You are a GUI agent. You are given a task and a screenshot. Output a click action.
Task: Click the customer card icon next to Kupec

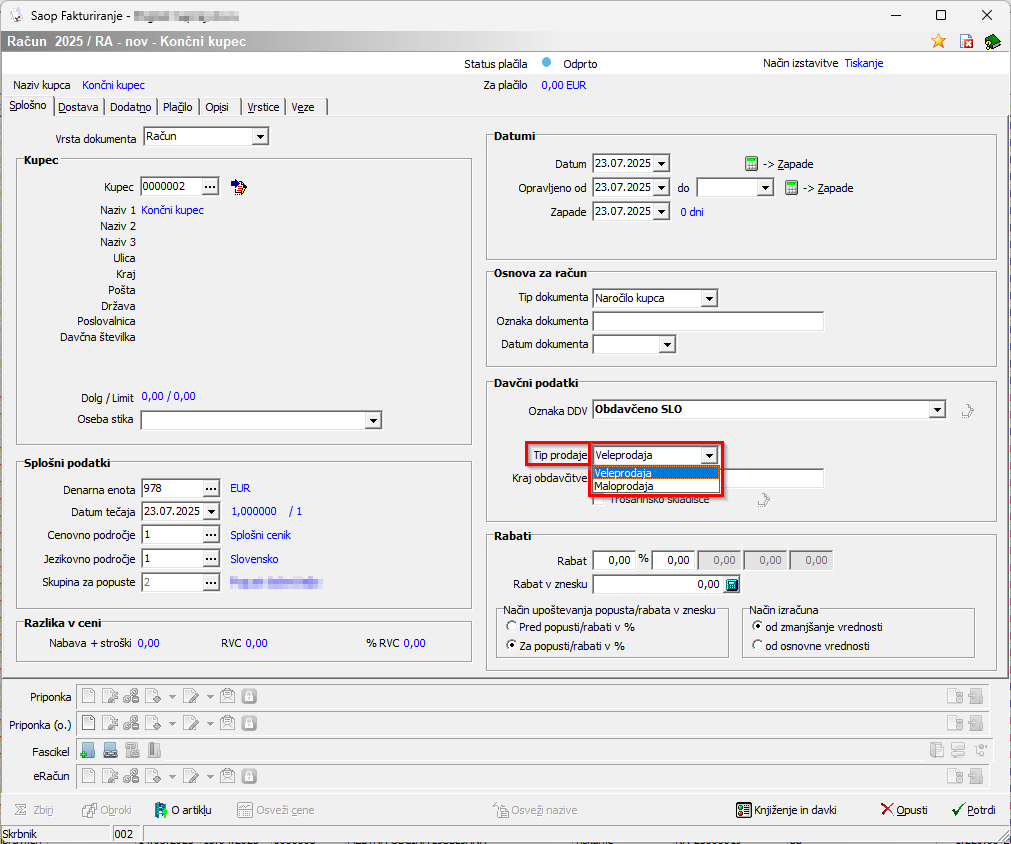(239, 187)
